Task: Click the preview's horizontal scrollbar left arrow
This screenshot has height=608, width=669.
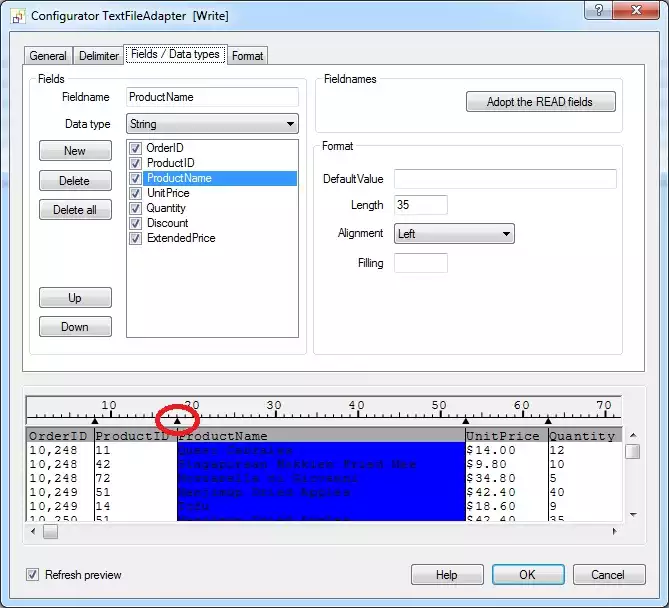Action: pos(34,532)
